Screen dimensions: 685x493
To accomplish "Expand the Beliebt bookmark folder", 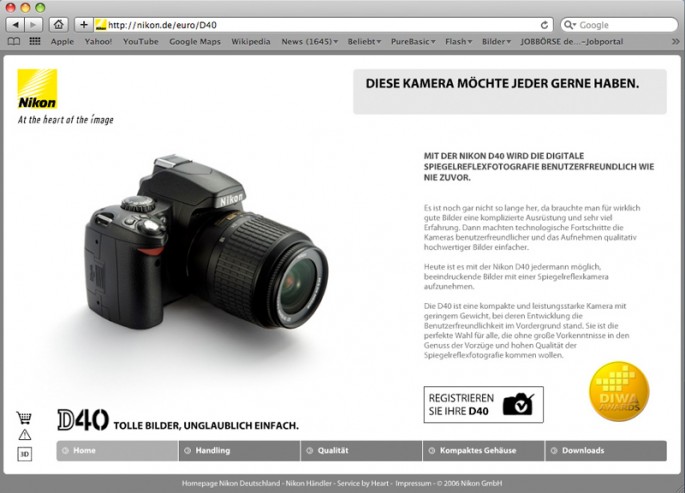I will point(364,41).
